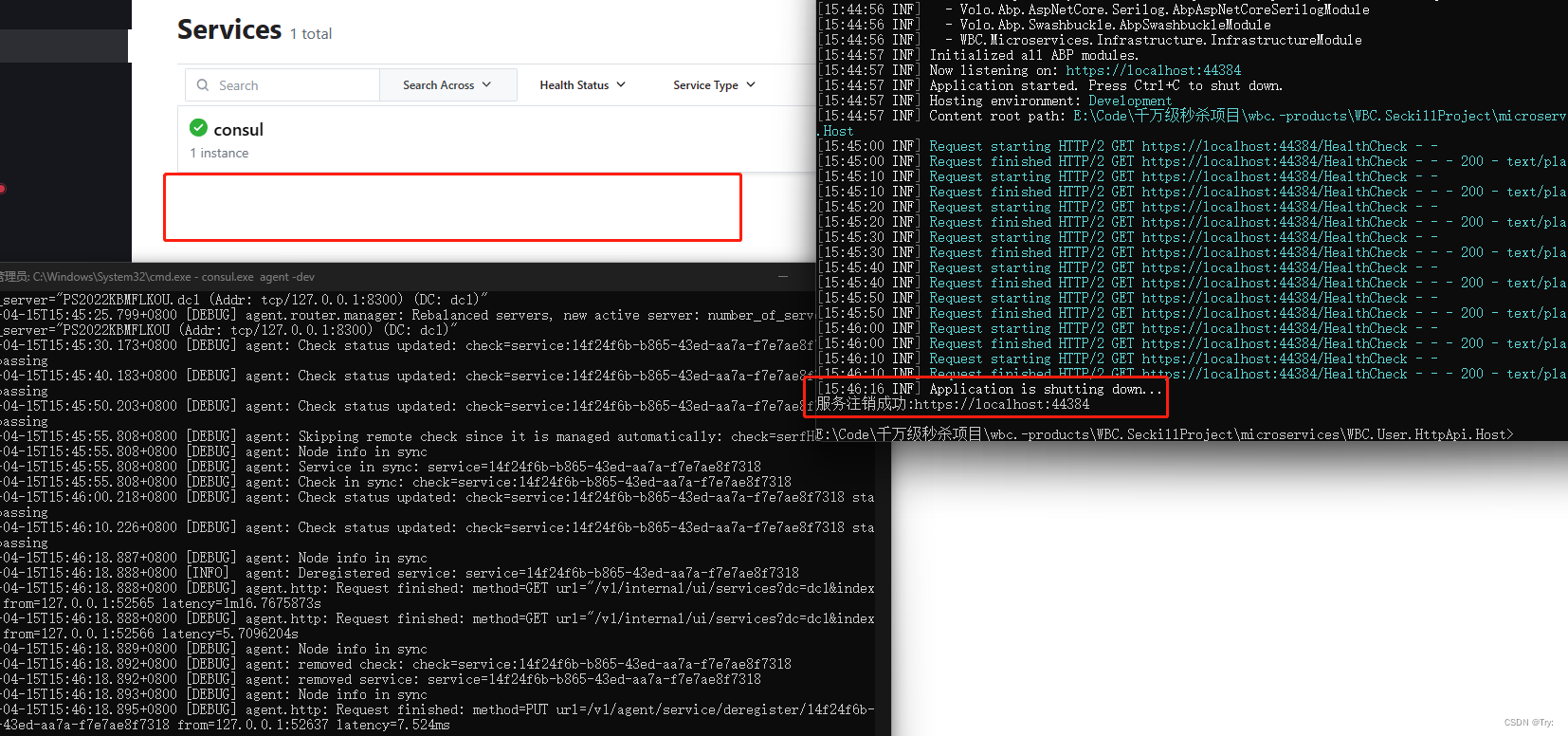Click the WBC.User.HttpApi.Host> command prompt line
Viewport: 1568px width, 736px height.
[x=1165, y=434]
